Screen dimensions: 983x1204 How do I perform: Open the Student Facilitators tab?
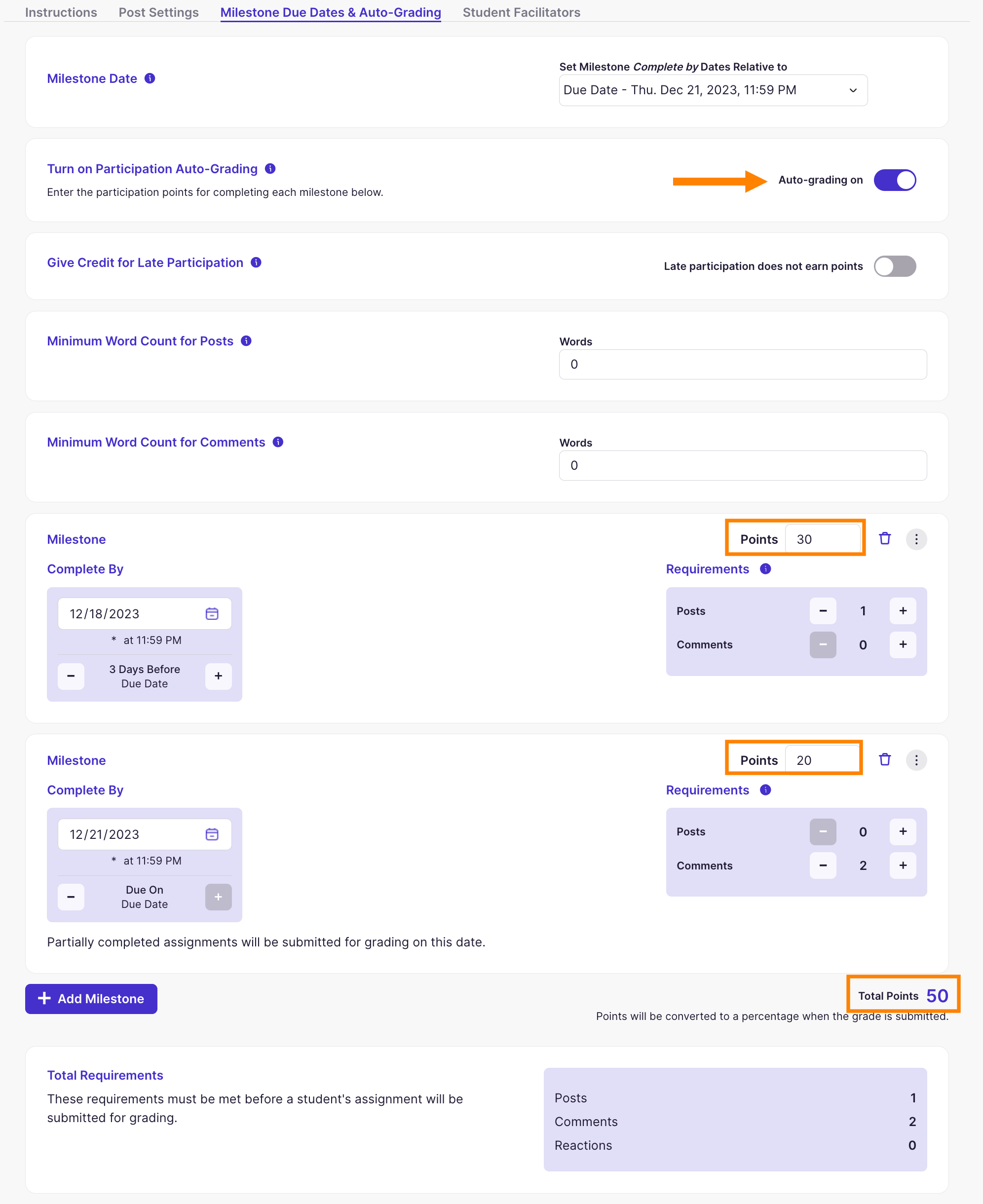(x=521, y=12)
